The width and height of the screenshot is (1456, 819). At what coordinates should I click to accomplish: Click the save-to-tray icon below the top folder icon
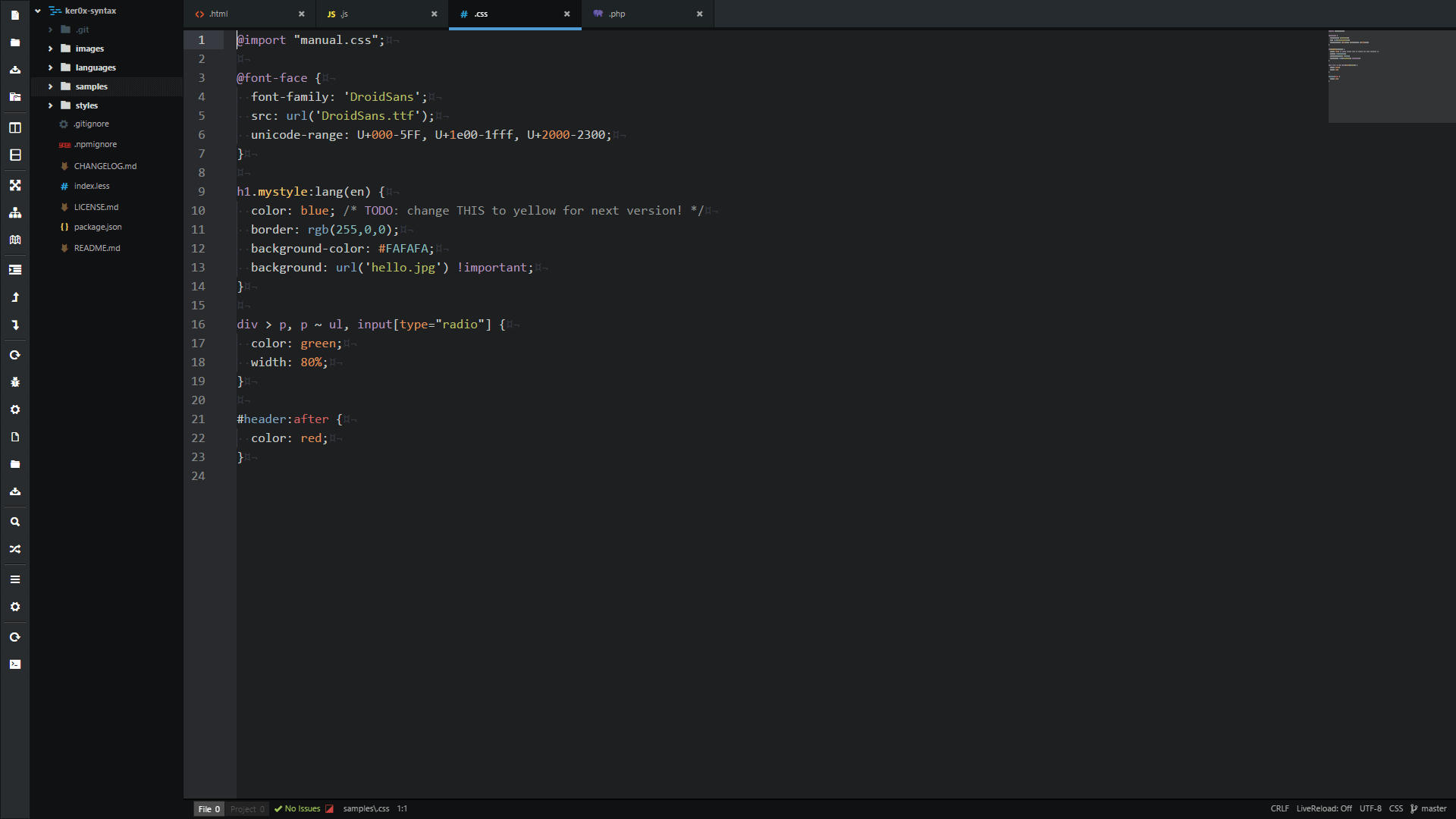click(x=15, y=70)
